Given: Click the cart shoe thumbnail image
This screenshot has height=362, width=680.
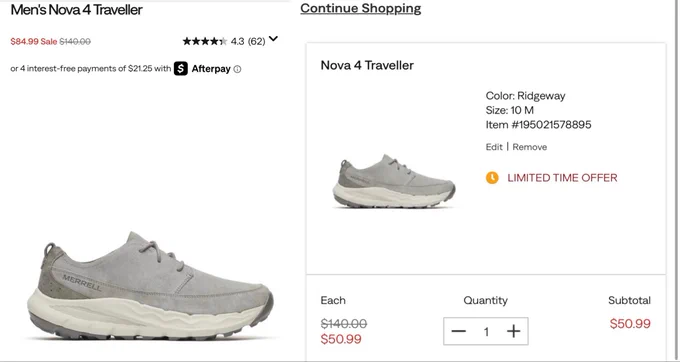Looking at the screenshot, I should pyautogui.click(x=394, y=181).
